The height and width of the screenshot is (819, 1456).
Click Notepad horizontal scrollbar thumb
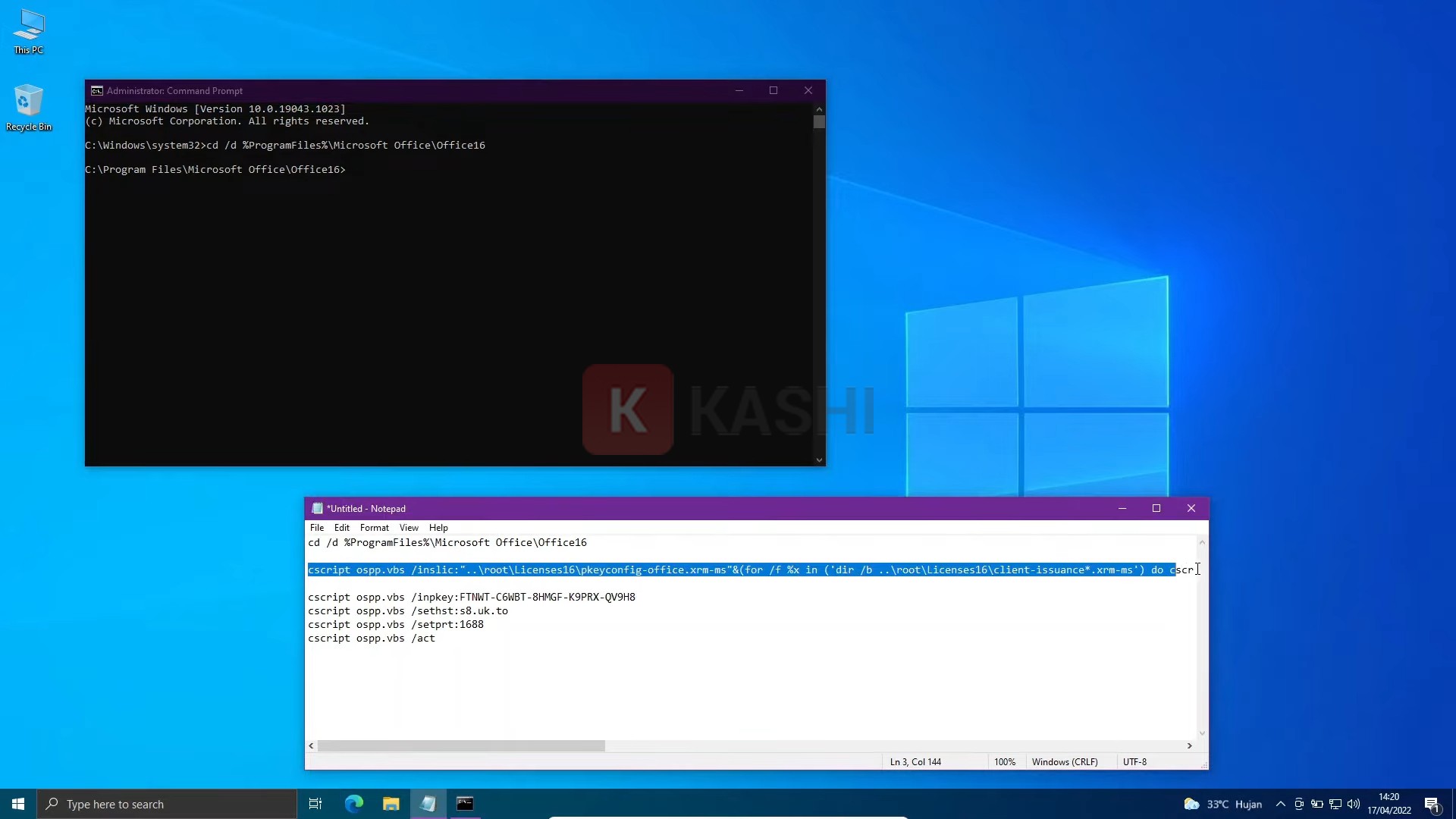tap(461, 746)
